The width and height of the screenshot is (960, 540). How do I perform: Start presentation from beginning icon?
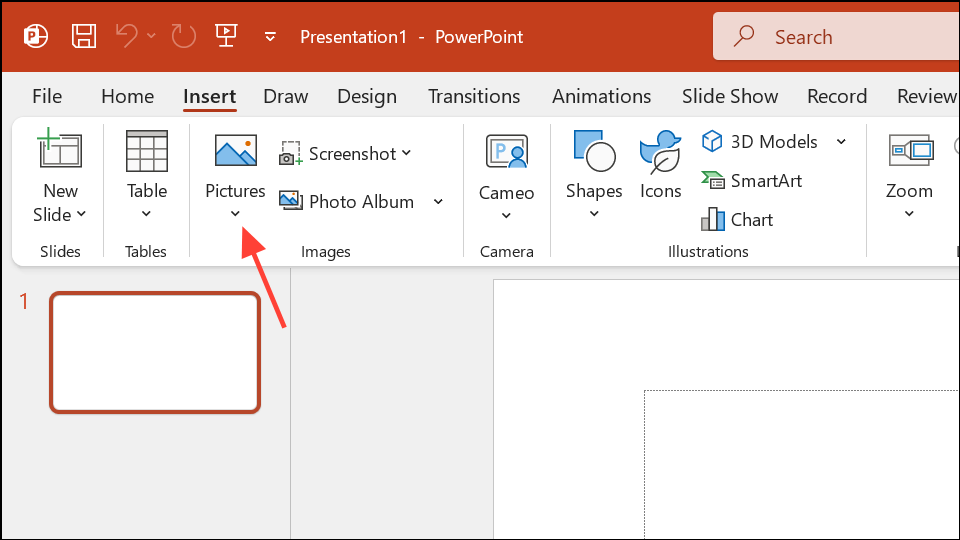coord(226,36)
